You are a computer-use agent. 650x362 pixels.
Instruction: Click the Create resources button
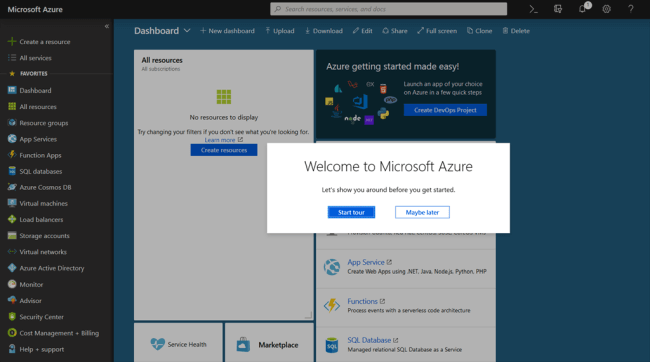pos(224,150)
